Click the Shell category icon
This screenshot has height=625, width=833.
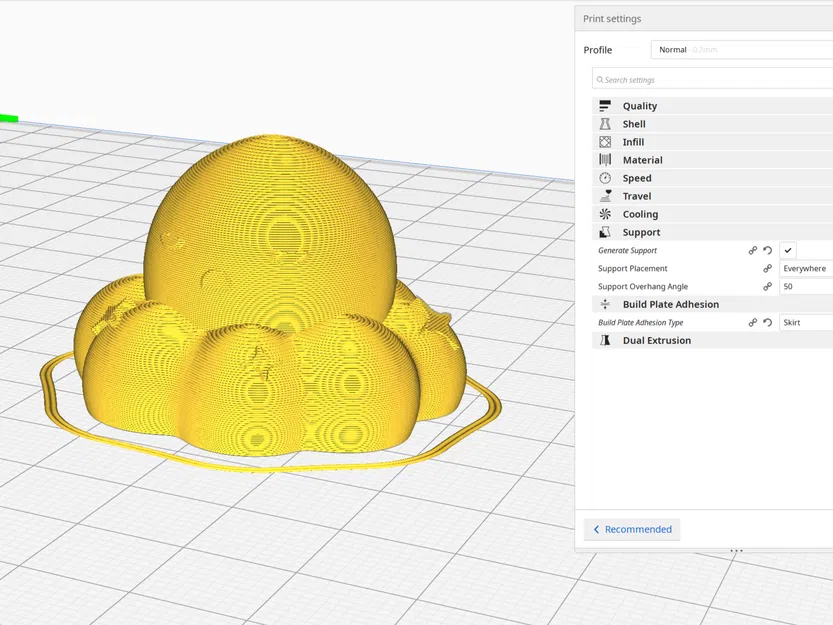[x=605, y=124]
